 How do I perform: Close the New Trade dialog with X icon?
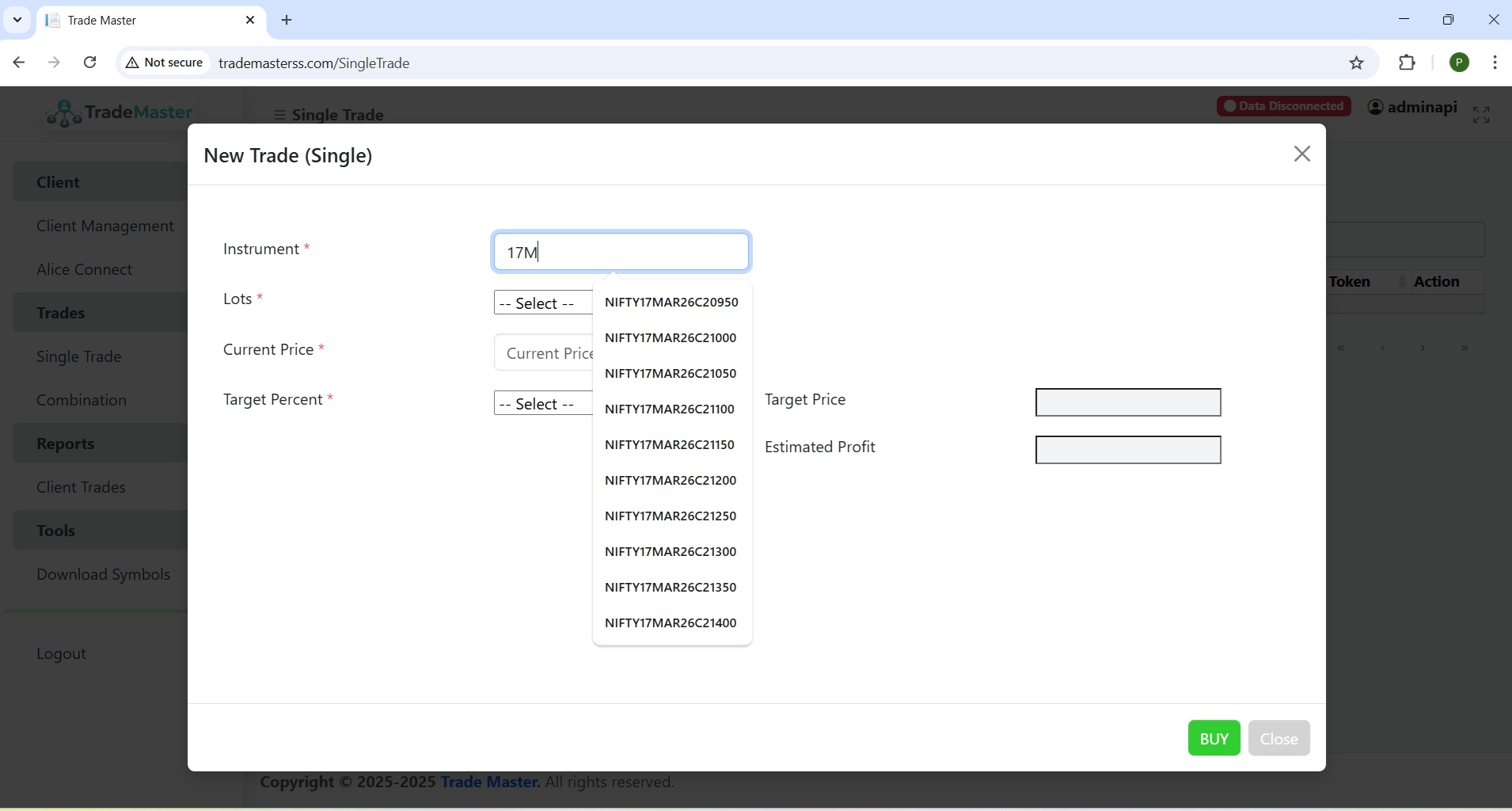coord(1302,154)
